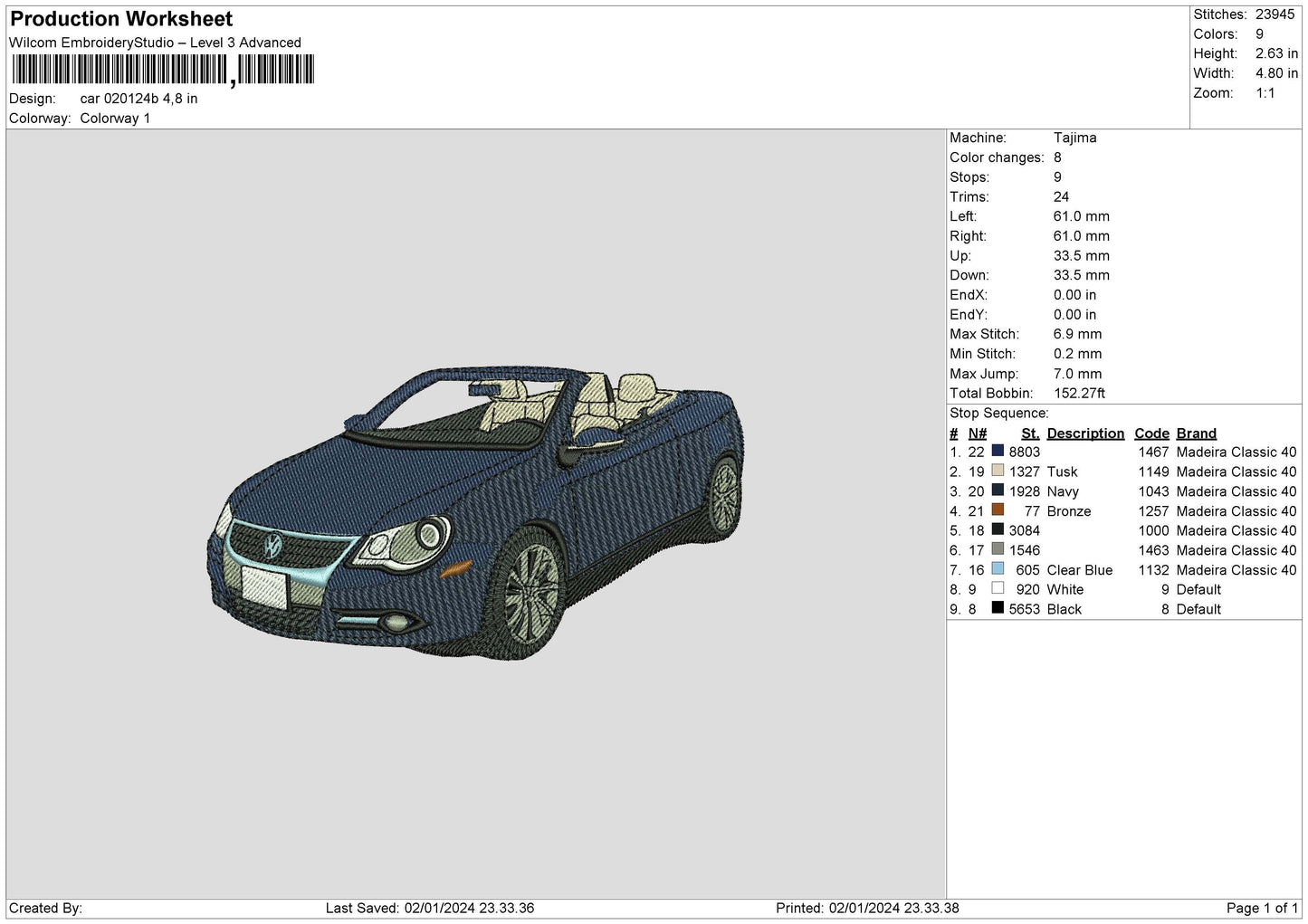Viewport: 1308px width, 924px height.
Task: Click the width value '4.80 in'
Action: pos(1276,73)
